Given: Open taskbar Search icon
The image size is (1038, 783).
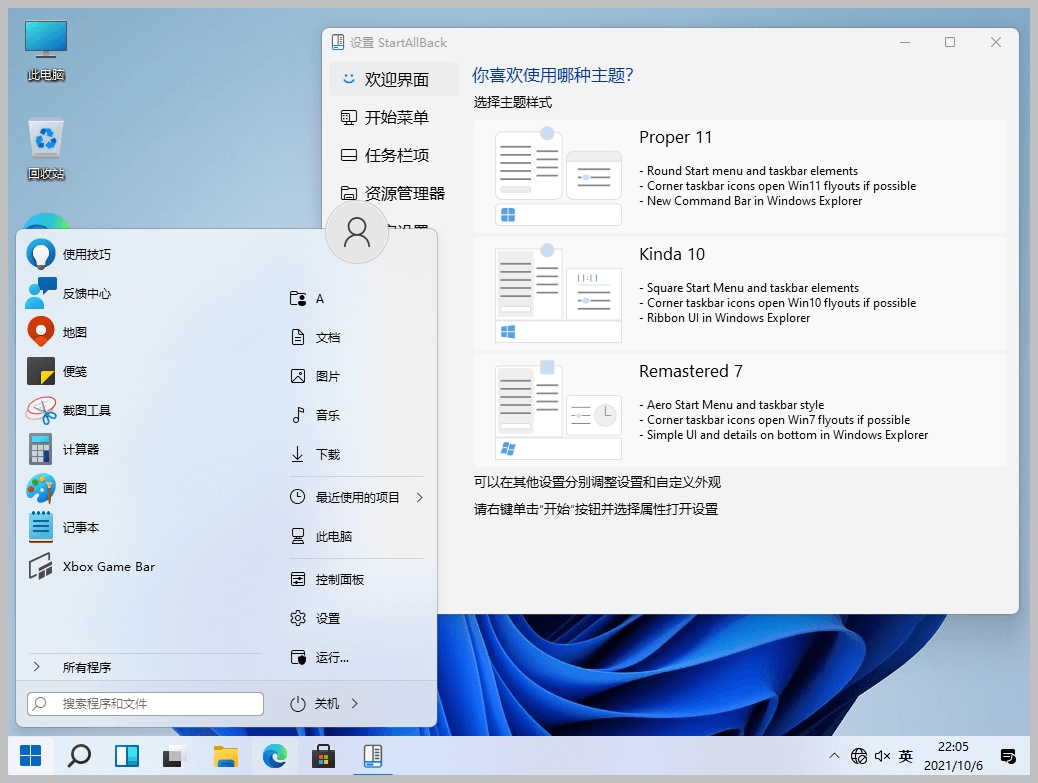Looking at the screenshot, I should click(x=79, y=755).
